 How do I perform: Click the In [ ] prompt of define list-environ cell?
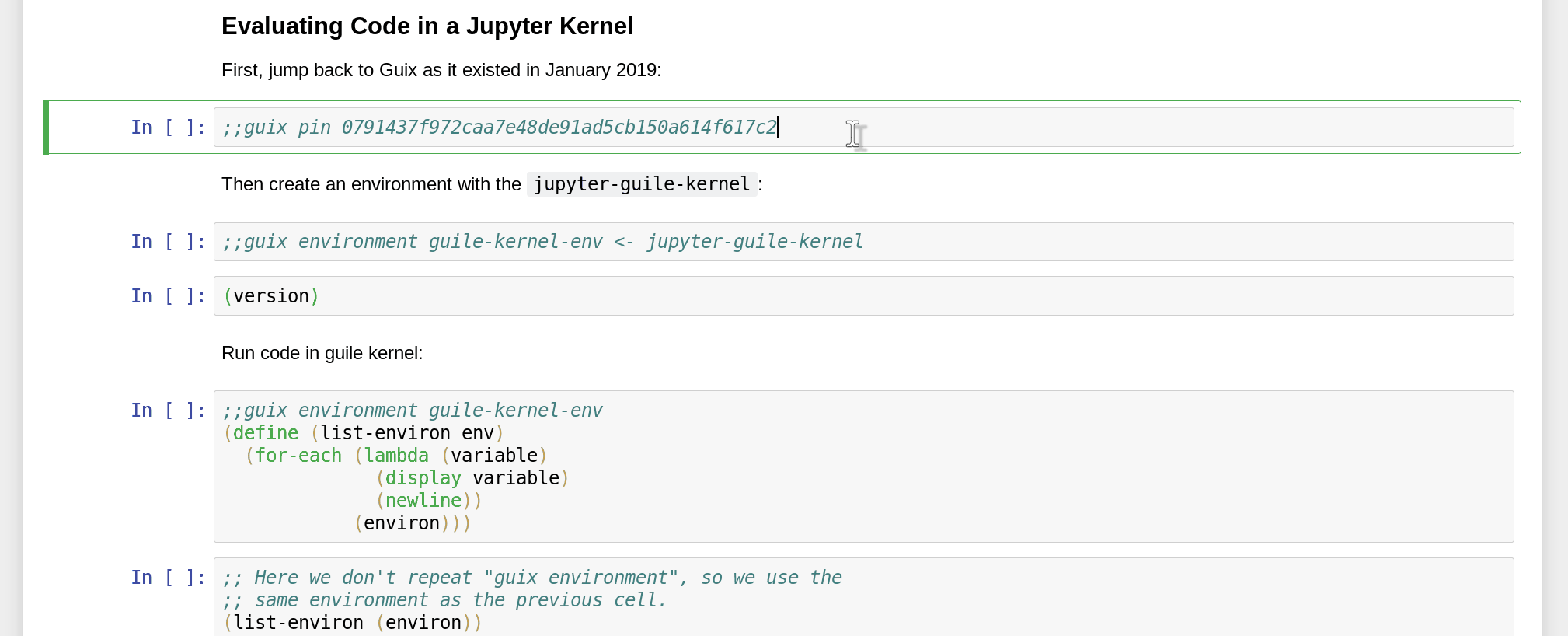(x=169, y=411)
